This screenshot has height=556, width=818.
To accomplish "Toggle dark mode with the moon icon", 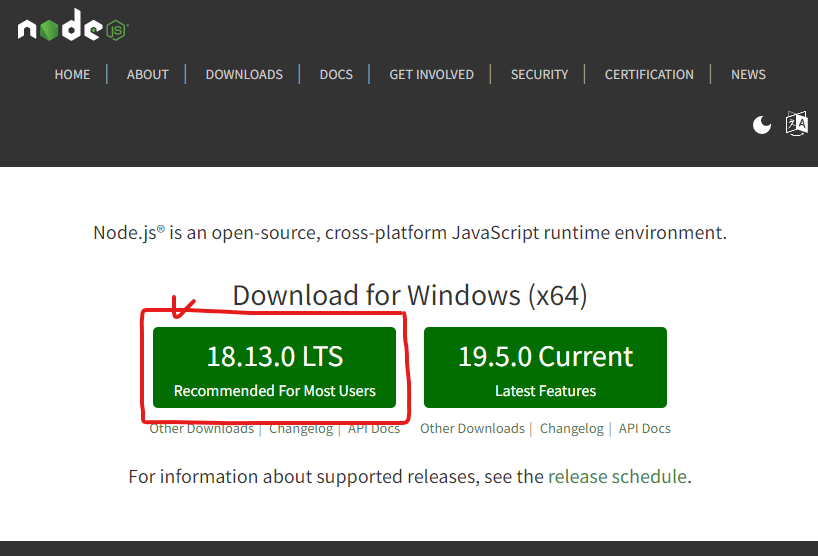I will click(x=762, y=125).
